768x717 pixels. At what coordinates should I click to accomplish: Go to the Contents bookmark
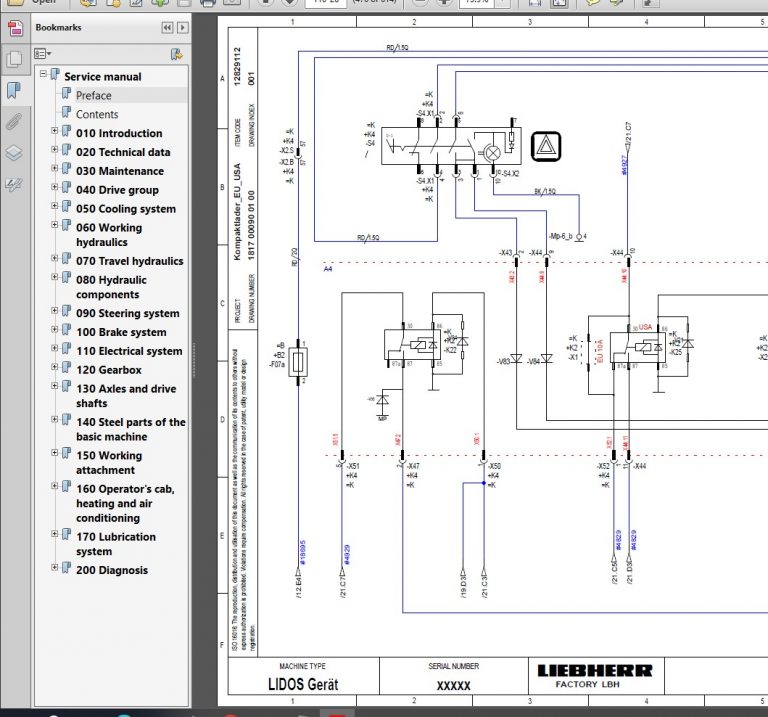(x=97, y=114)
